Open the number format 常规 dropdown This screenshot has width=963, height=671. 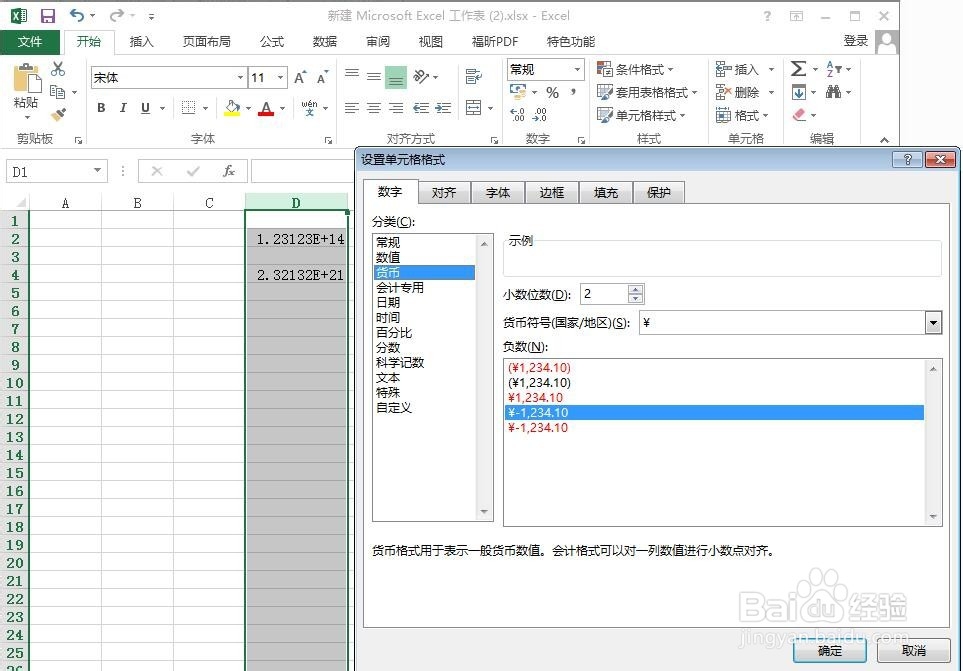tap(577, 69)
